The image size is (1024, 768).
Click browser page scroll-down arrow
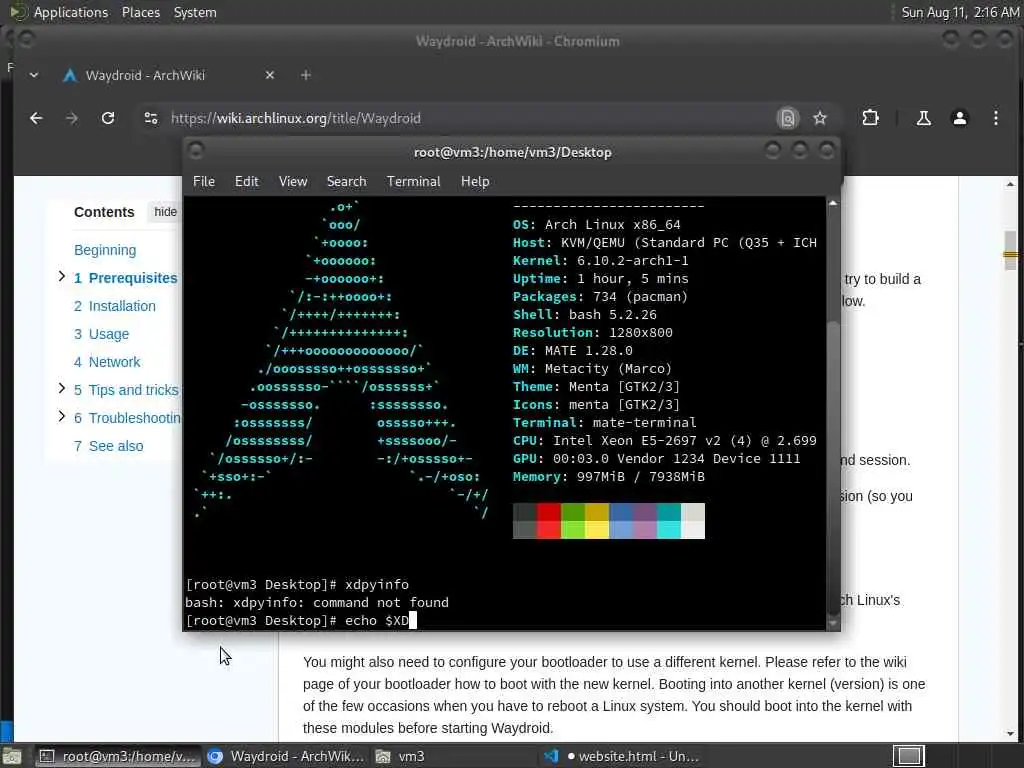pyautogui.click(x=1010, y=733)
